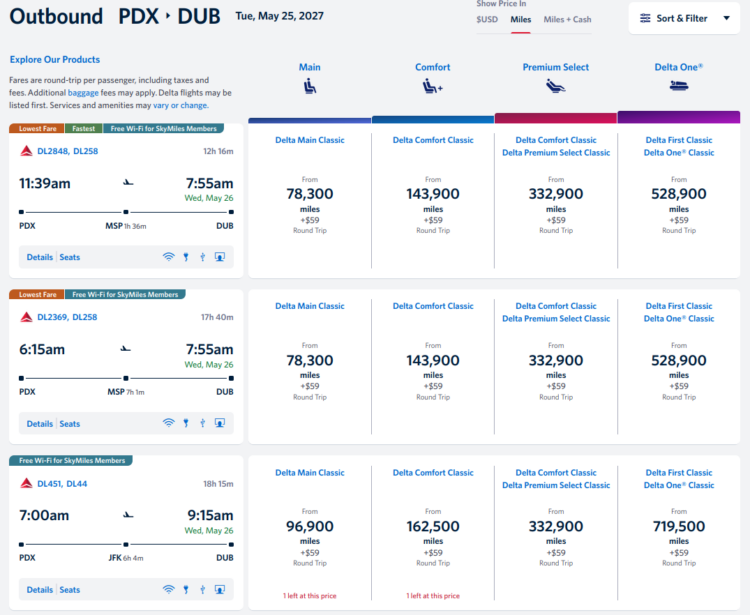Click the JFK 6h 4m layover label
Screen dimensions: 750x615
126,558
